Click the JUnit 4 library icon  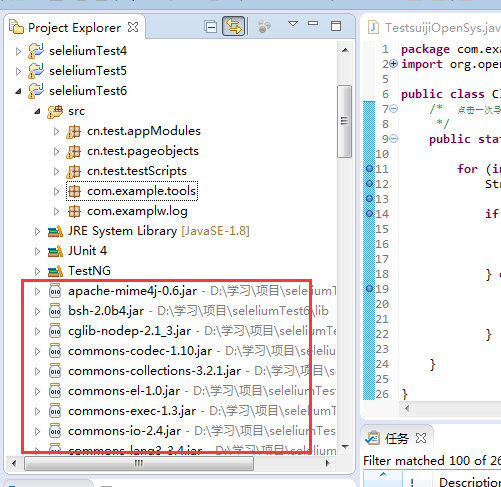point(55,251)
